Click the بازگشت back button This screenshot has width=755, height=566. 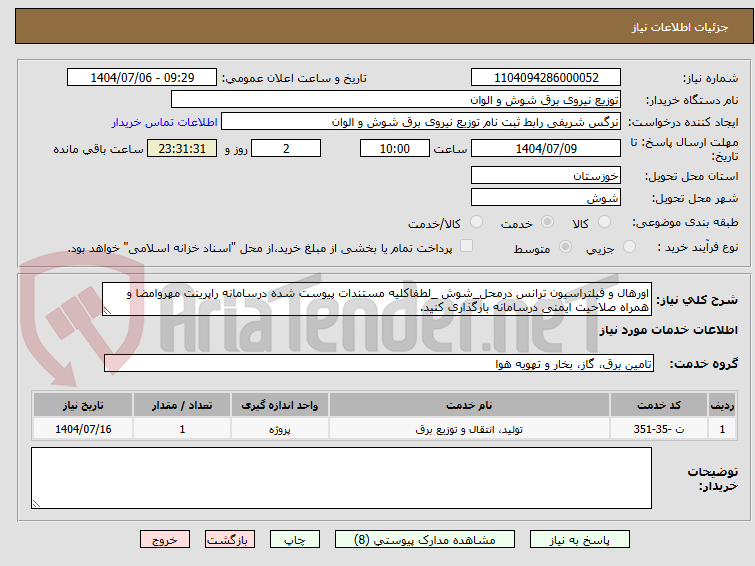pos(230,540)
